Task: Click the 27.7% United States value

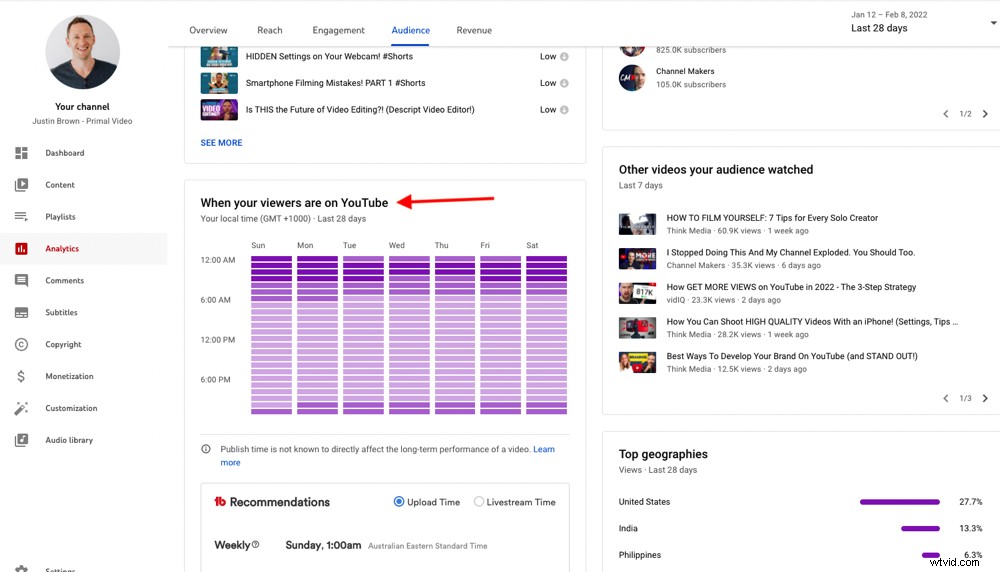Action: point(971,502)
